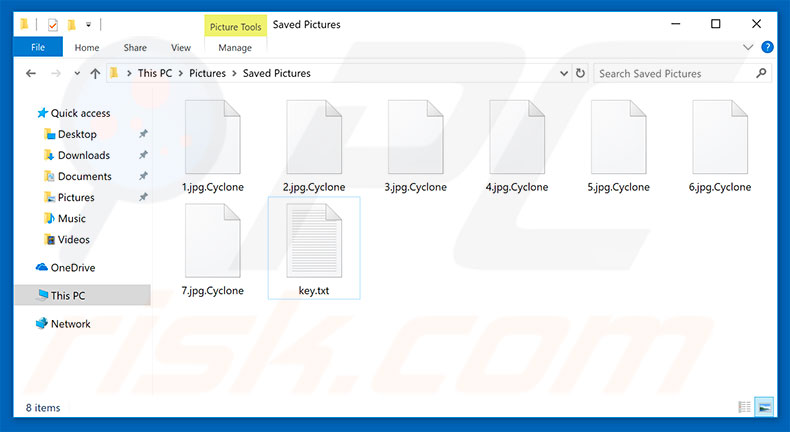The image size is (790, 432).
Task: Select This PC in navigation pane
Action: point(83,295)
